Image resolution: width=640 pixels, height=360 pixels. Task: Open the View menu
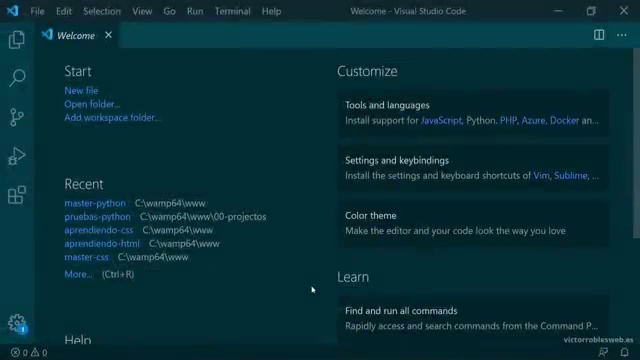[142, 11]
